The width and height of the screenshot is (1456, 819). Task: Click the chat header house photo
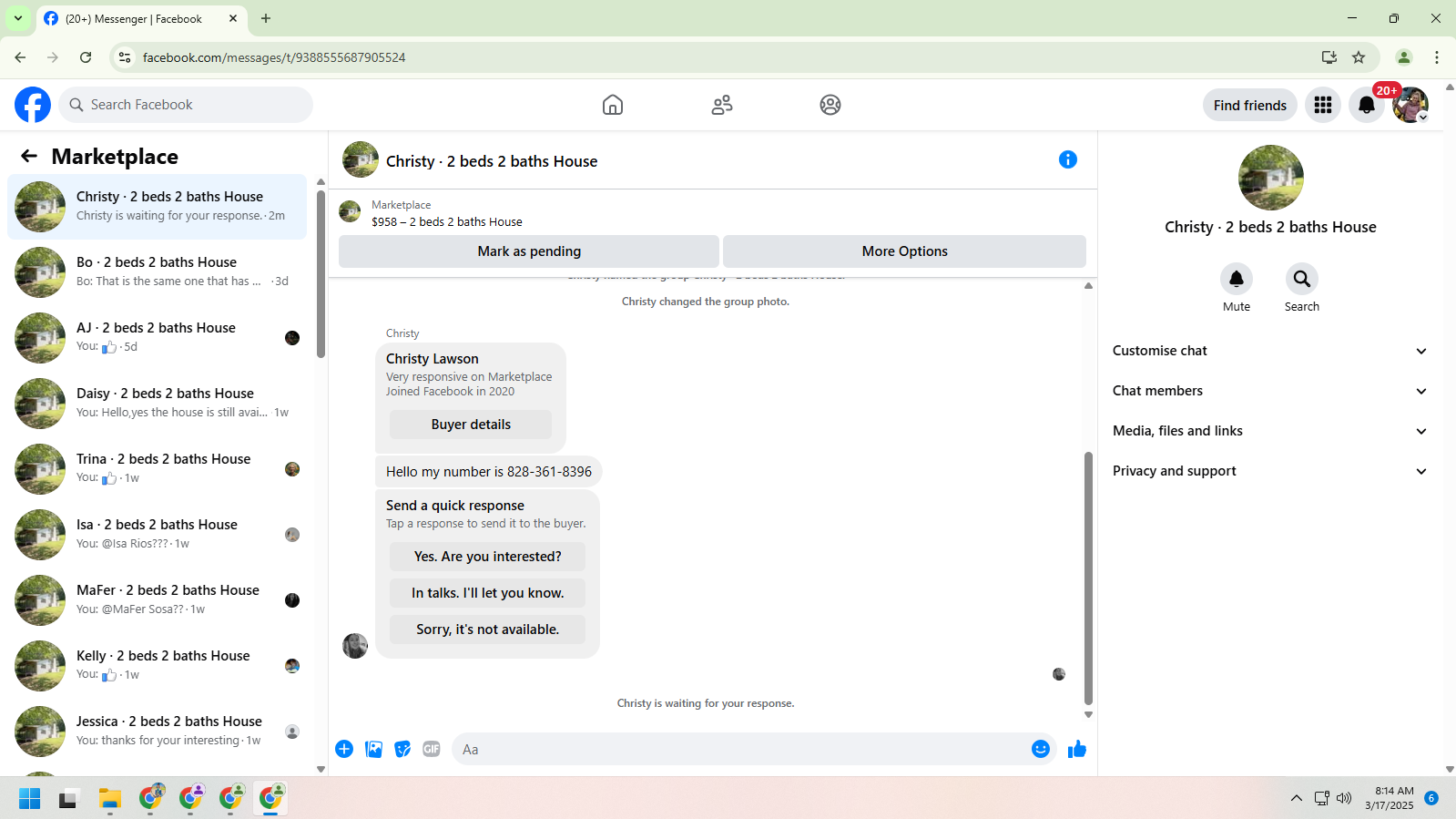361,159
